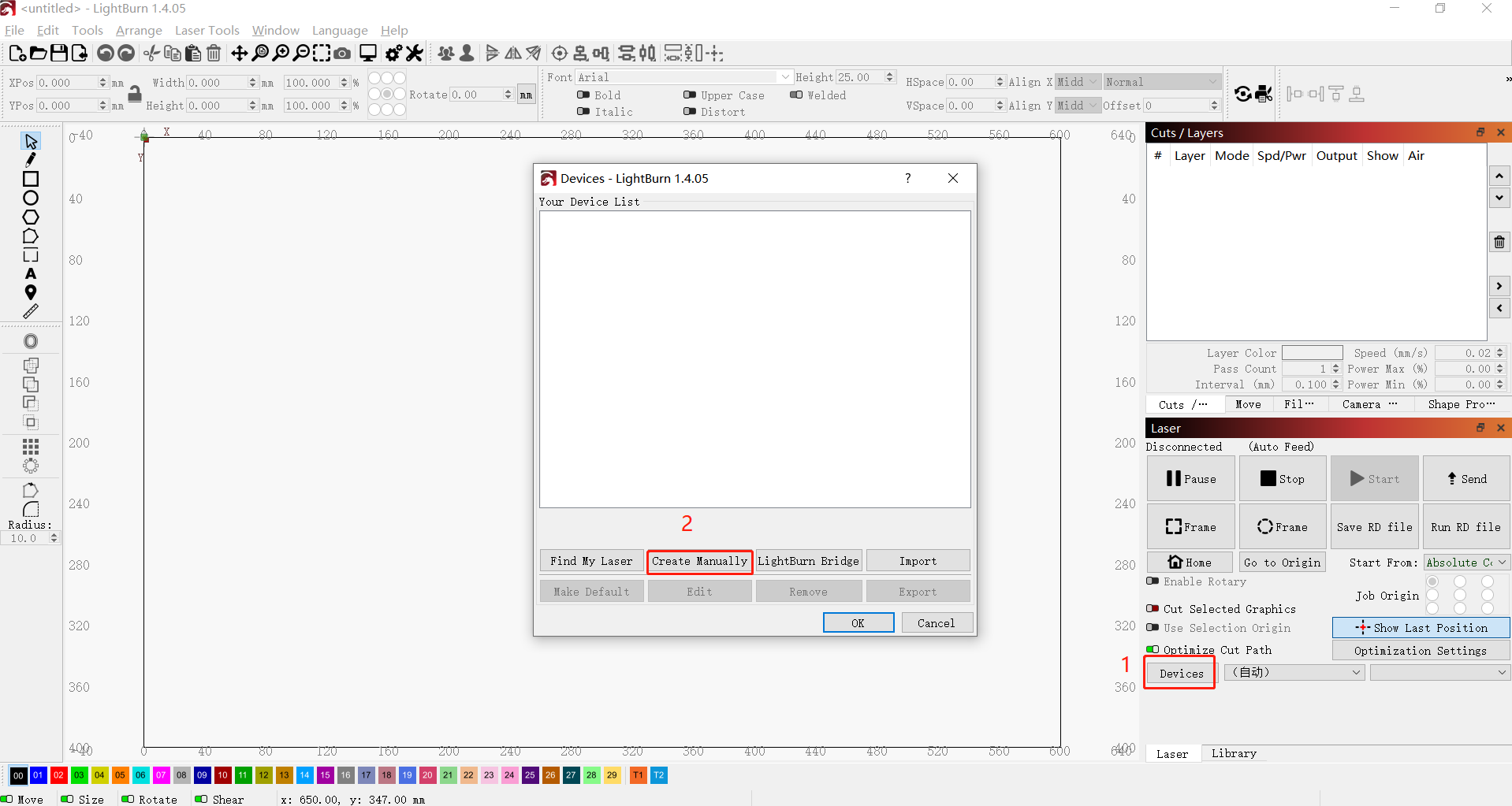Viewport: 1512px width, 806px height.
Task: Delete layer using trash icon in Cuts panel
Action: (1499, 243)
